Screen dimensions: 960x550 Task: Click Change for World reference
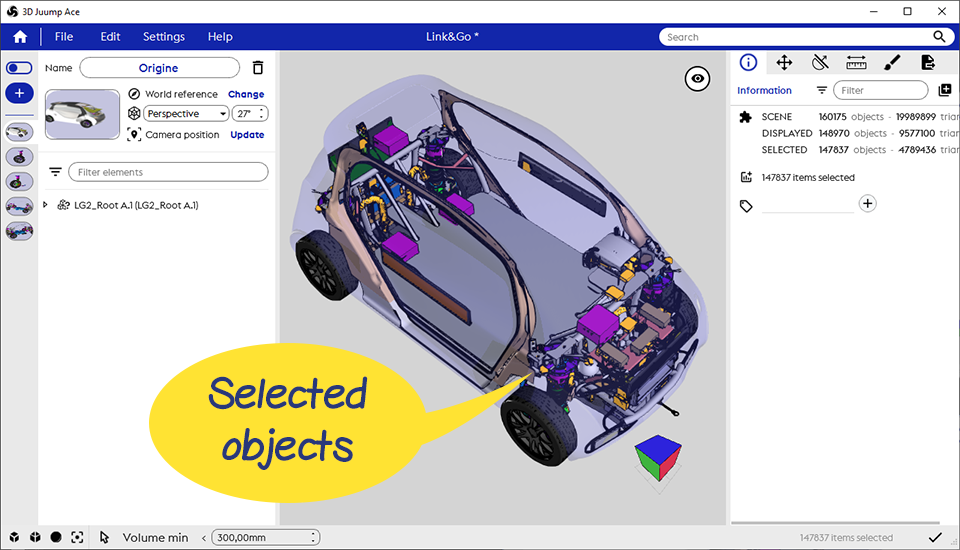246,94
